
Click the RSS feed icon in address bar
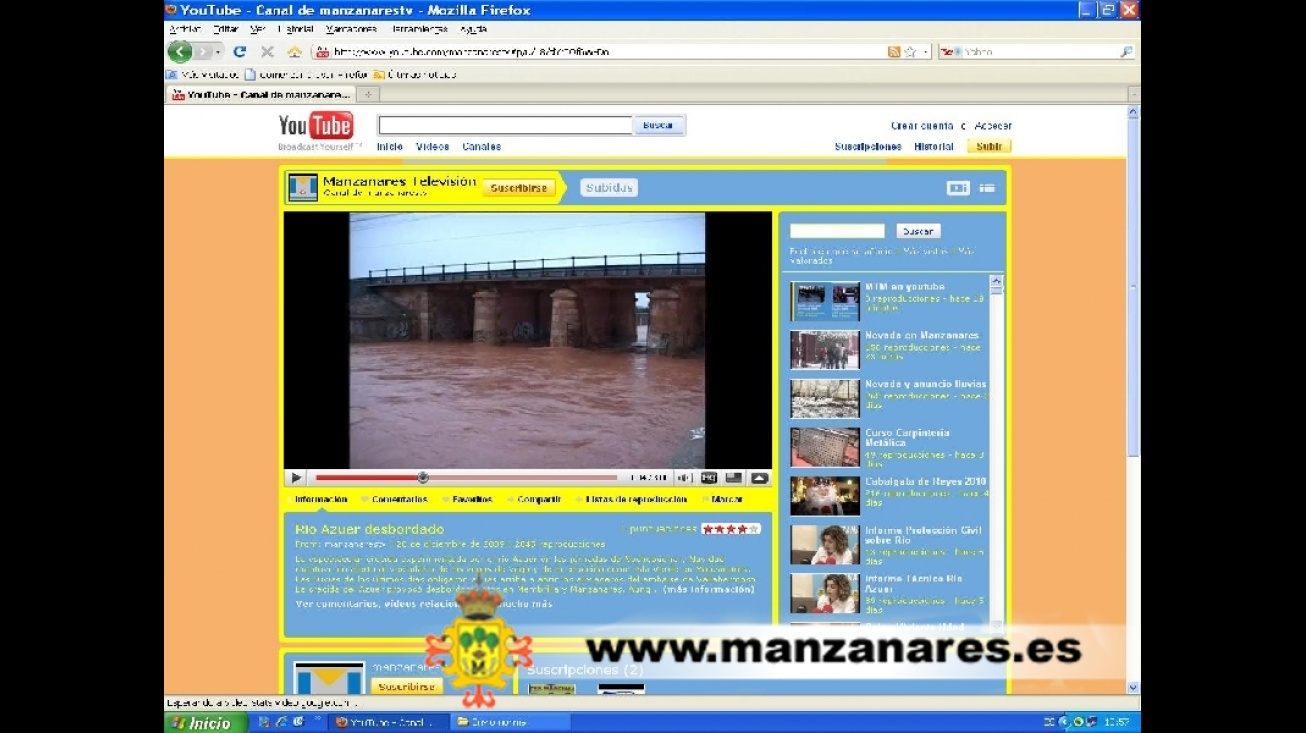[x=894, y=52]
